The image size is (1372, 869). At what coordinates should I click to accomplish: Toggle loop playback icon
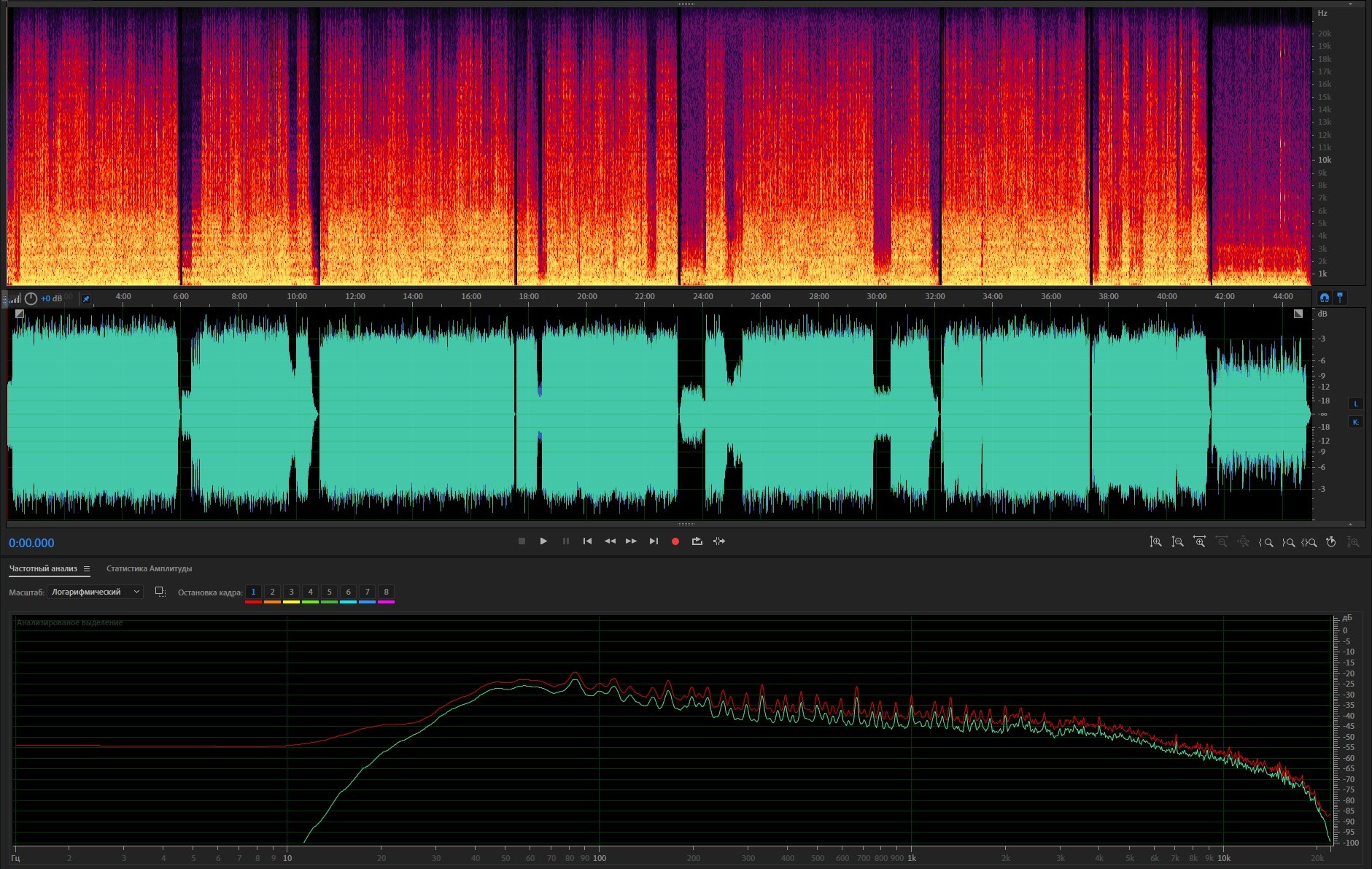click(697, 541)
